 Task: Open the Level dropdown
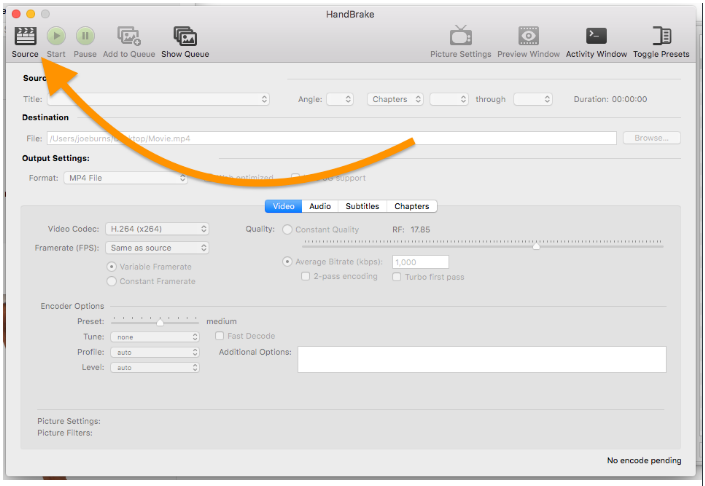[155, 367]
